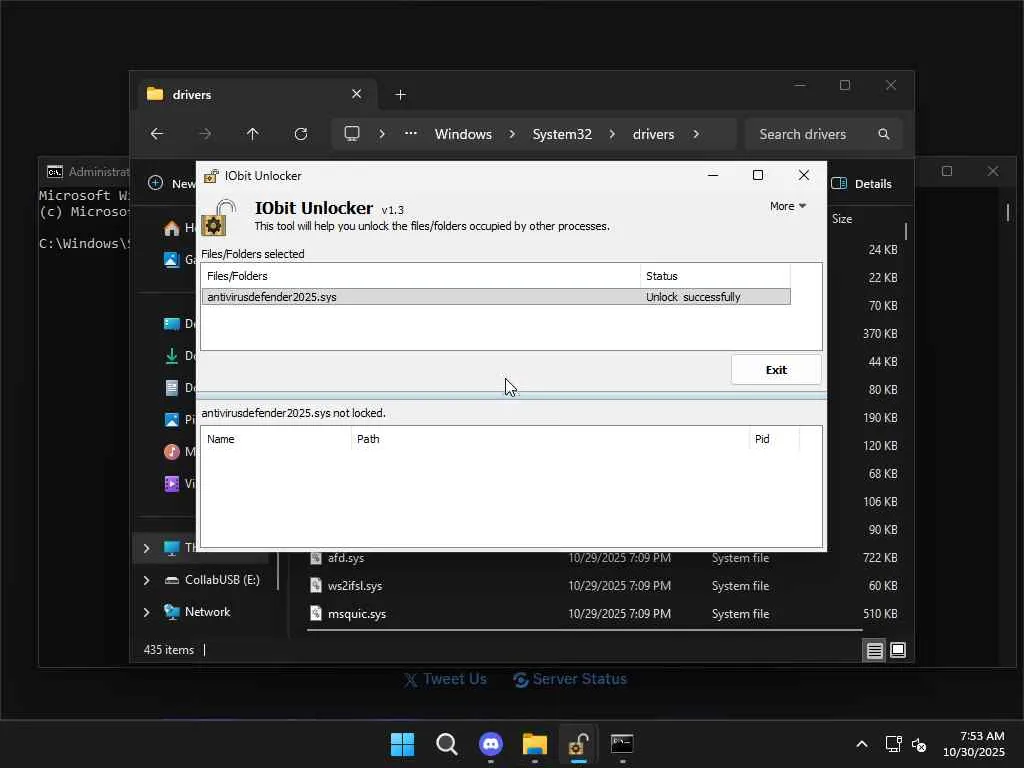Click the terminal icon in the taskbar
The height and width of the screenshot is (768, 1024).
coord(622,744)
